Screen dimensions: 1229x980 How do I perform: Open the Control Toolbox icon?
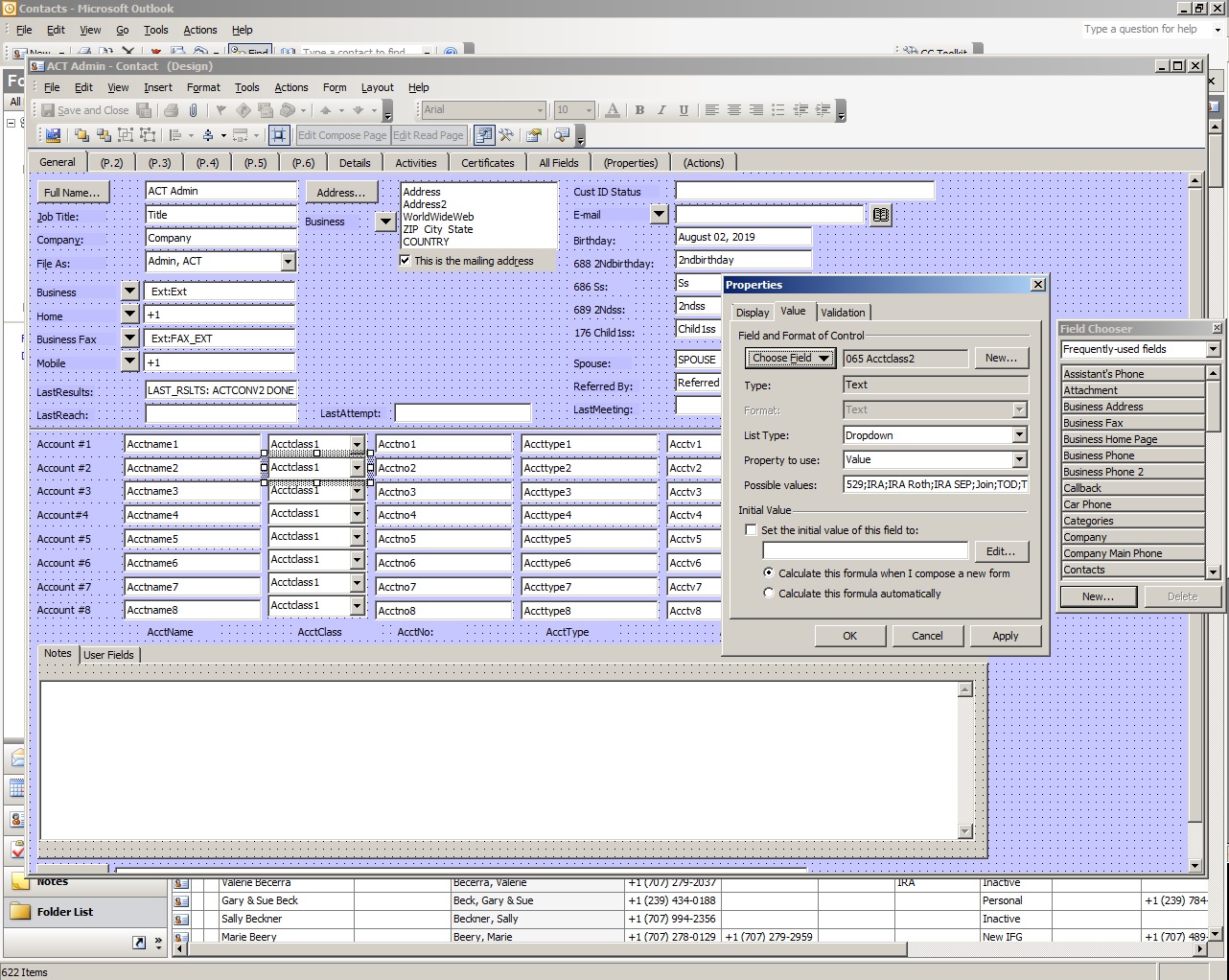[506, 135]
